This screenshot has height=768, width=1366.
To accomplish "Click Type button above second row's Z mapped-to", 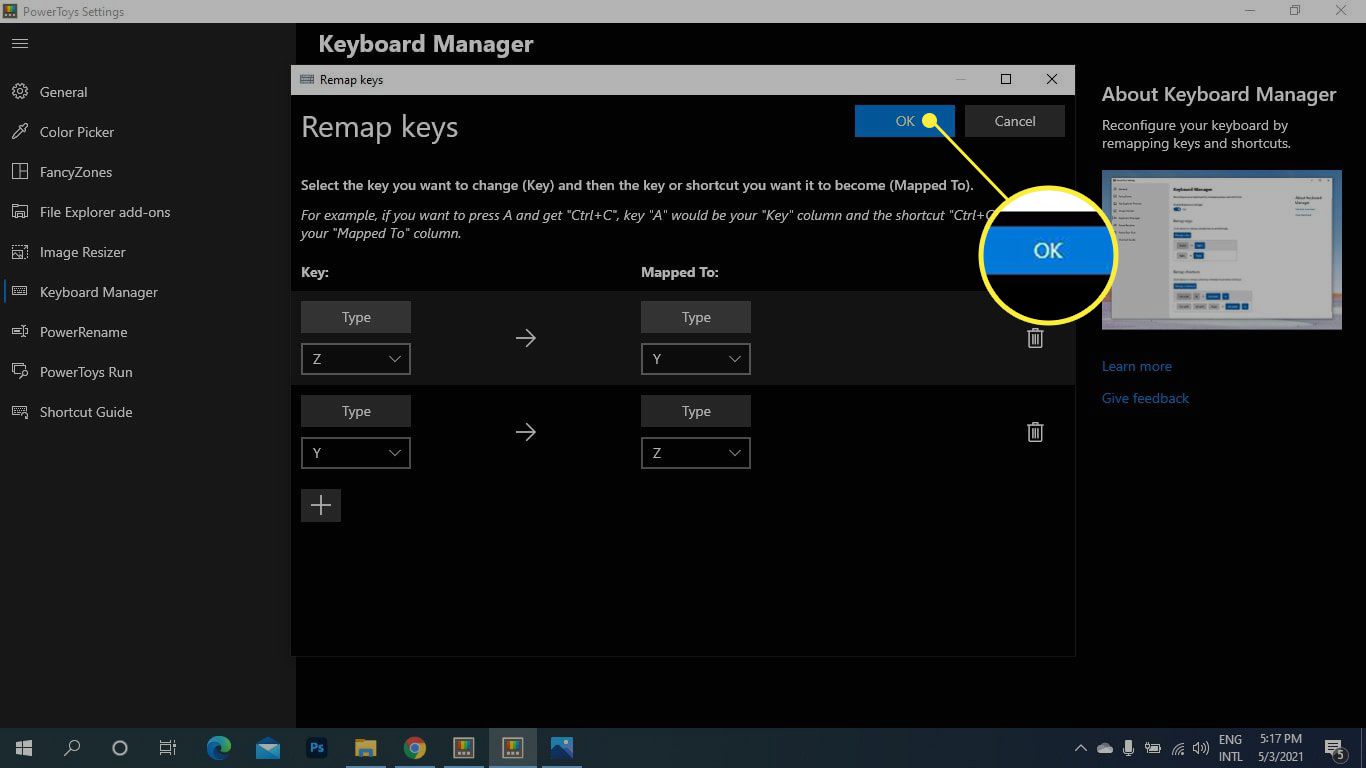I will click(696, 411).
